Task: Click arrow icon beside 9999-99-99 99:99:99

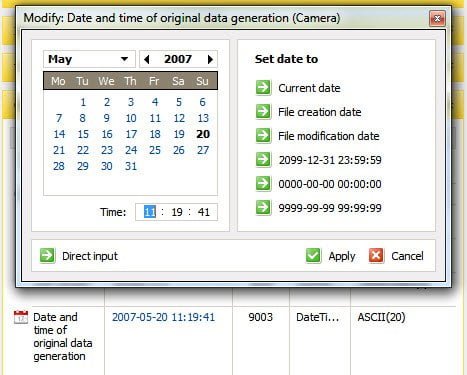Action: tap(263, 208)
